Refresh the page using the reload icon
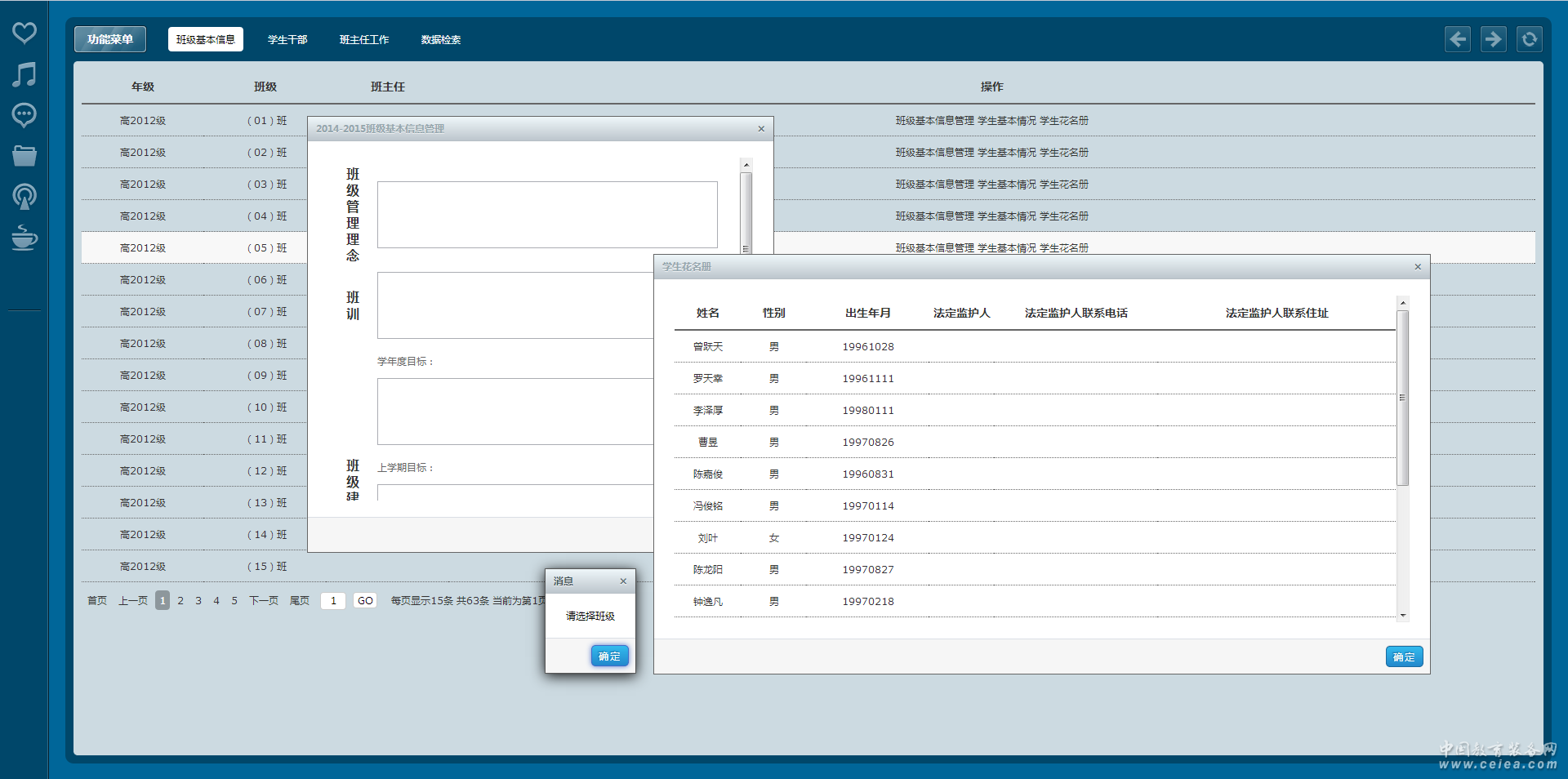 (x=1530, y=39)
